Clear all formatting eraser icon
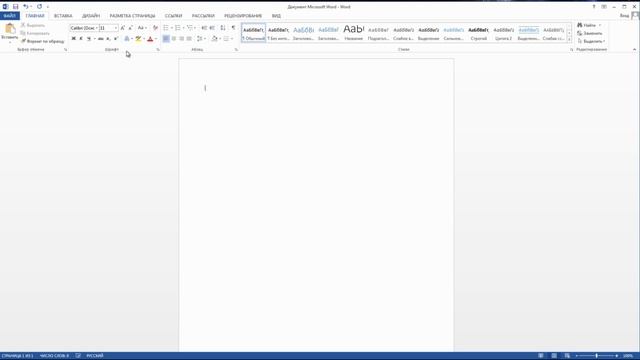Image resolution: width=640 pixels, height=360 pixels. [x=155, y=28]
